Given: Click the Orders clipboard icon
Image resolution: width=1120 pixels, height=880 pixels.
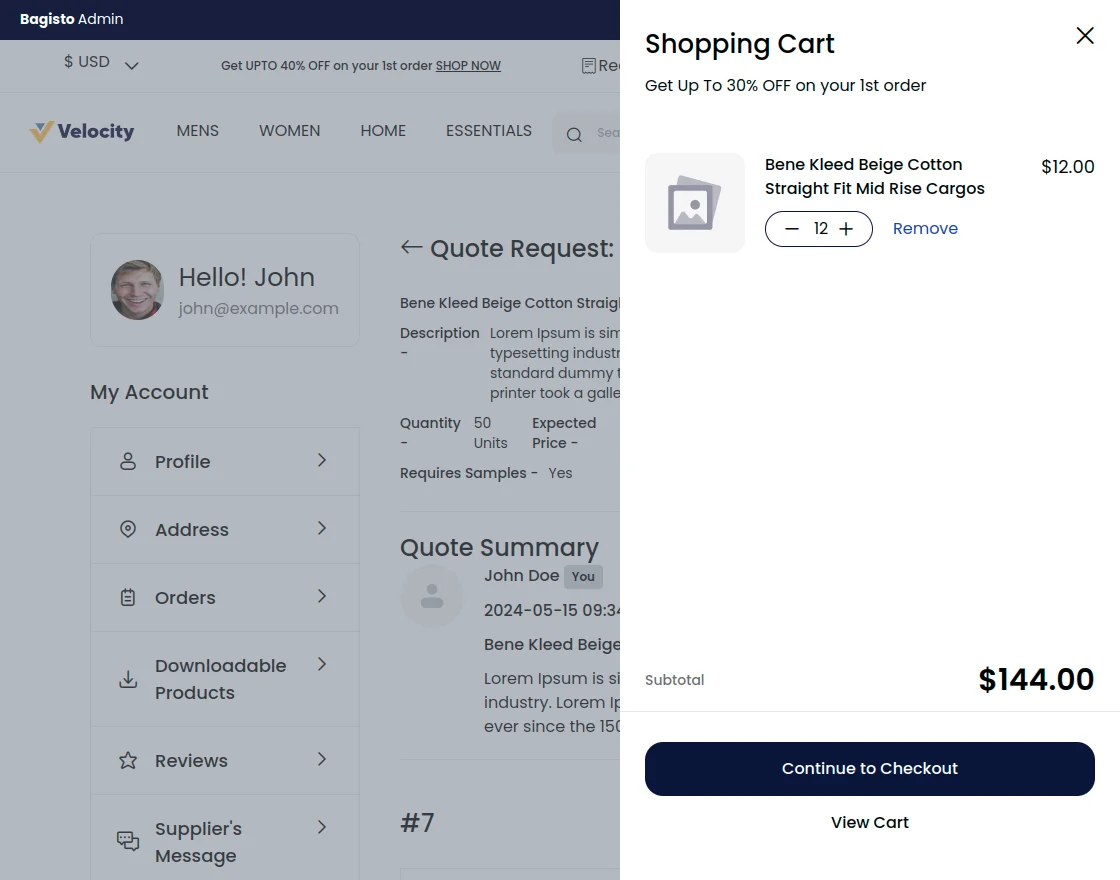Looking at the screenshot, I should point(128,598).
